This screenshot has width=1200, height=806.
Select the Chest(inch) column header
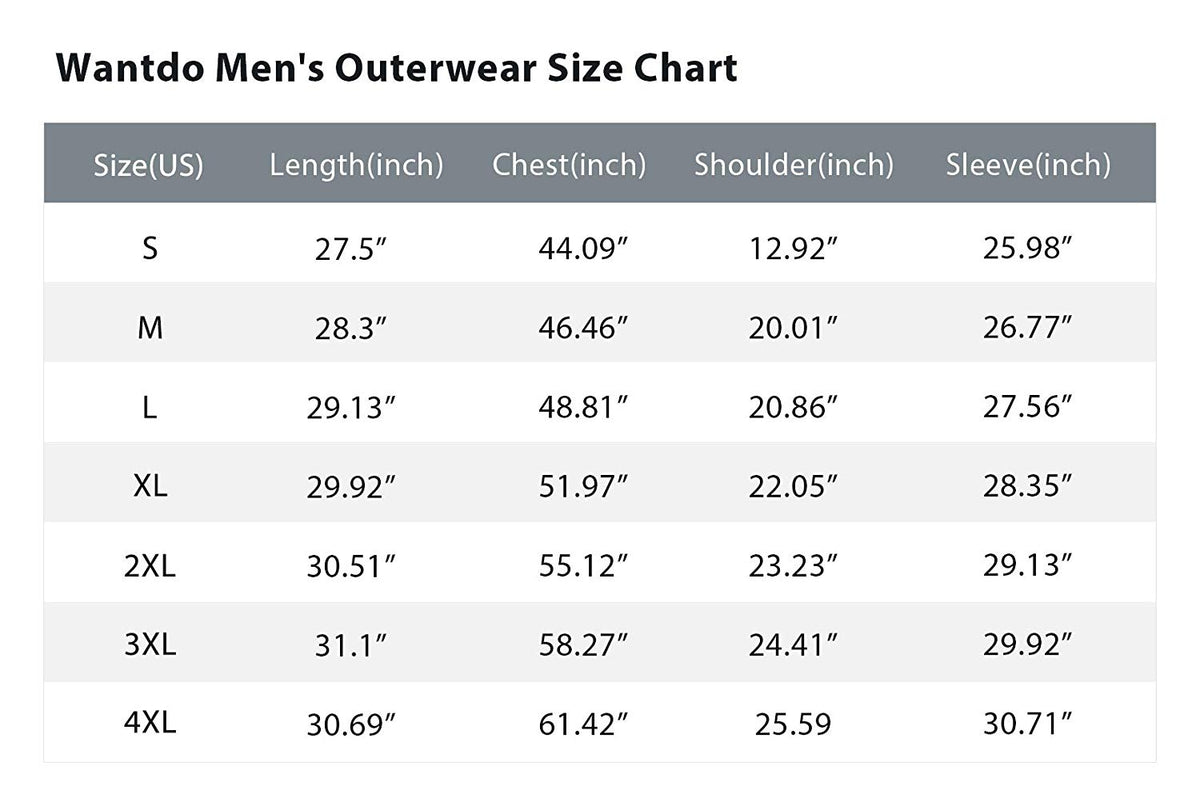[x=569, y=165]
